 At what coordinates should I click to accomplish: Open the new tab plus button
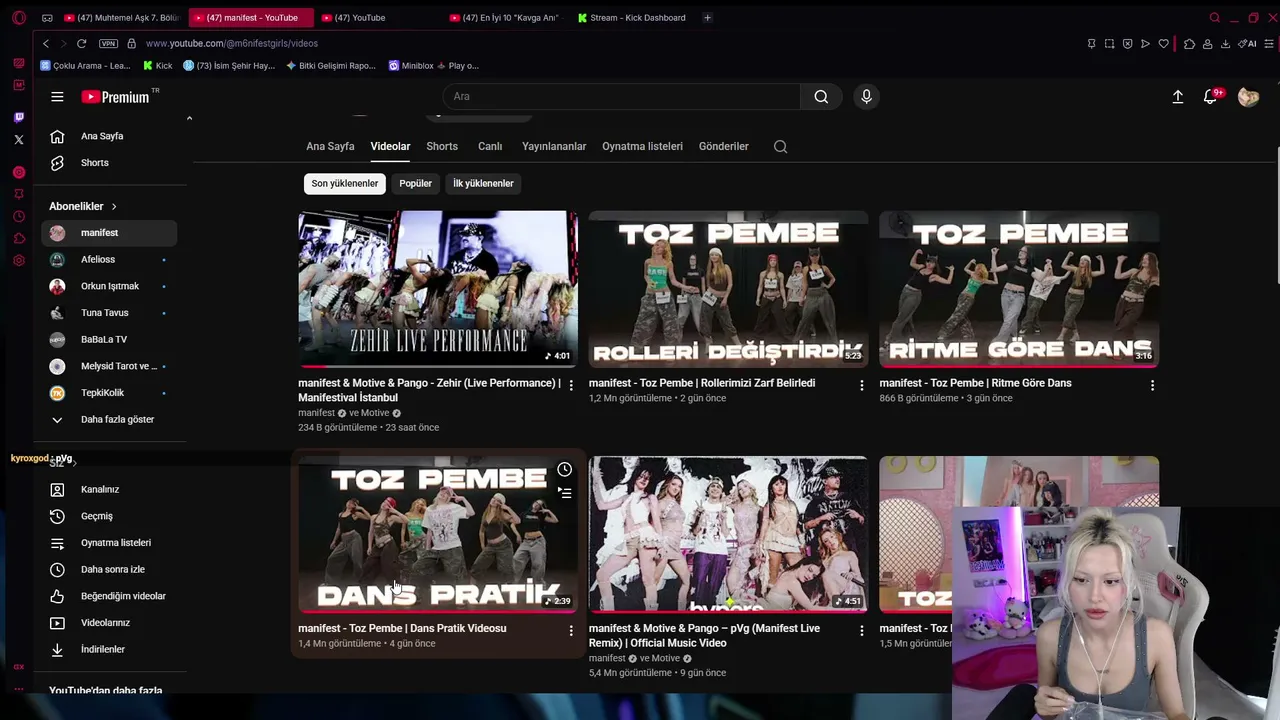(x=707, y=18)
